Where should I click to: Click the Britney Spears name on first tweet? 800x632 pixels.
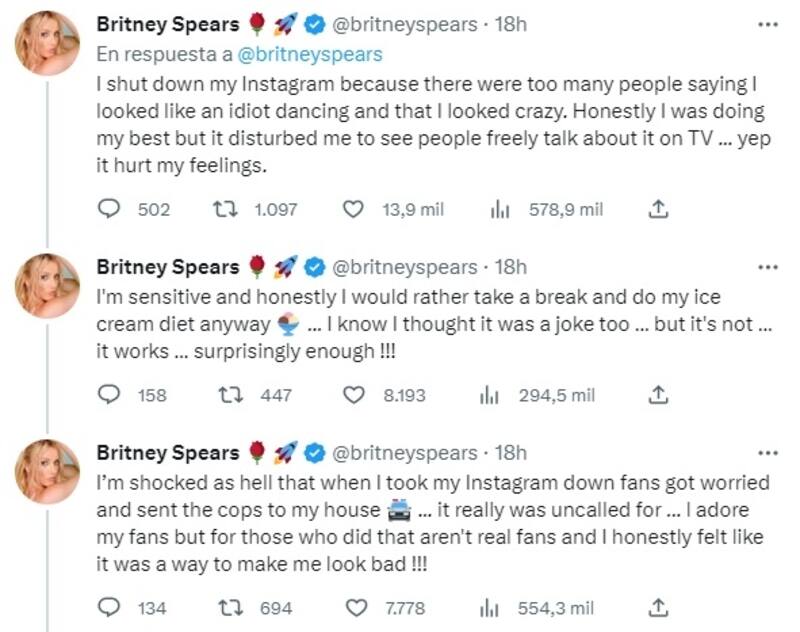[167, 24]
